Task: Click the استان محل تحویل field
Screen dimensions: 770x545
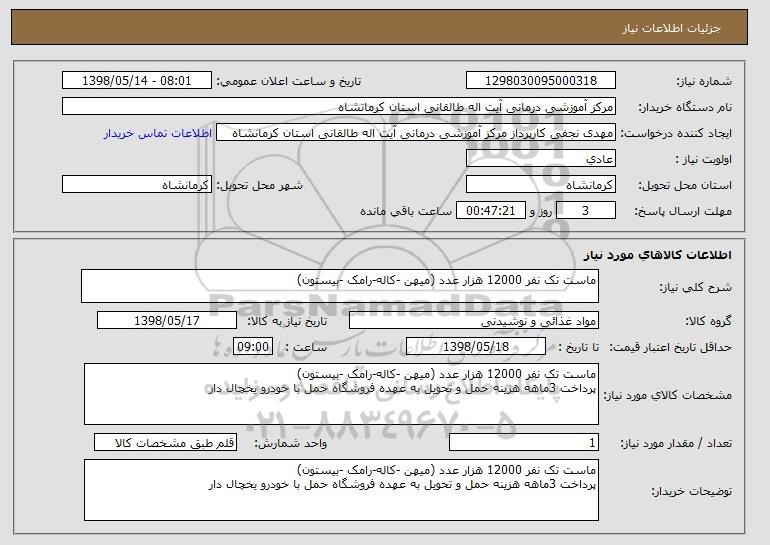Action: click(541, 185)
